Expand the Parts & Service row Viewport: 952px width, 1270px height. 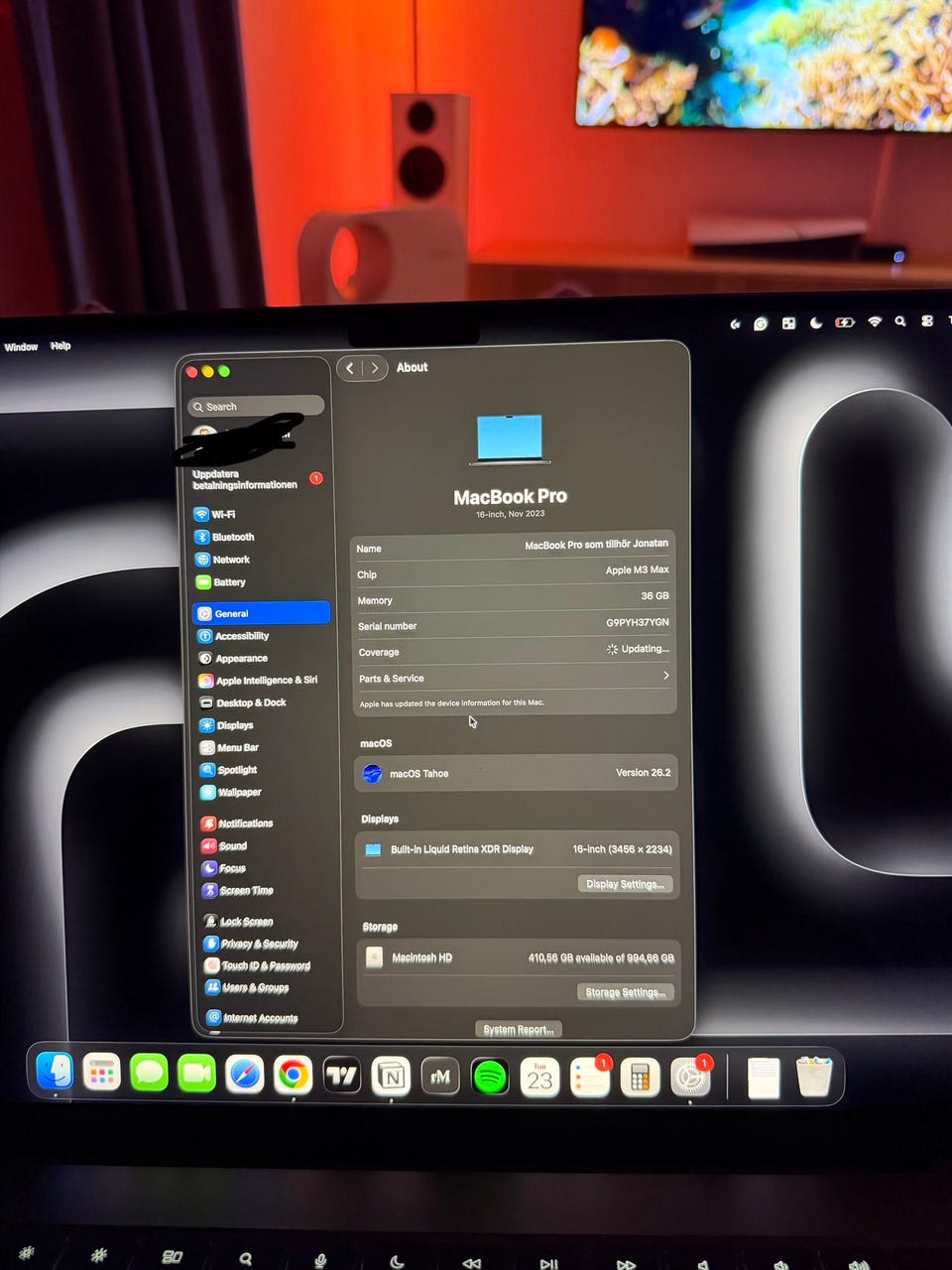pos(514,678)
